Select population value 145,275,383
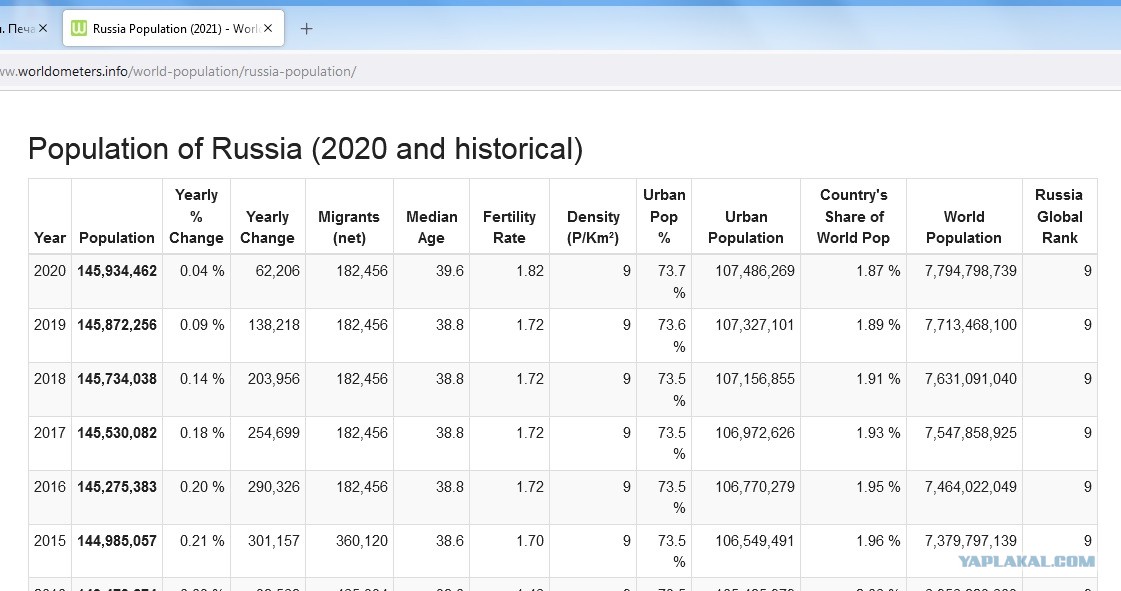 tap(117, 487)
